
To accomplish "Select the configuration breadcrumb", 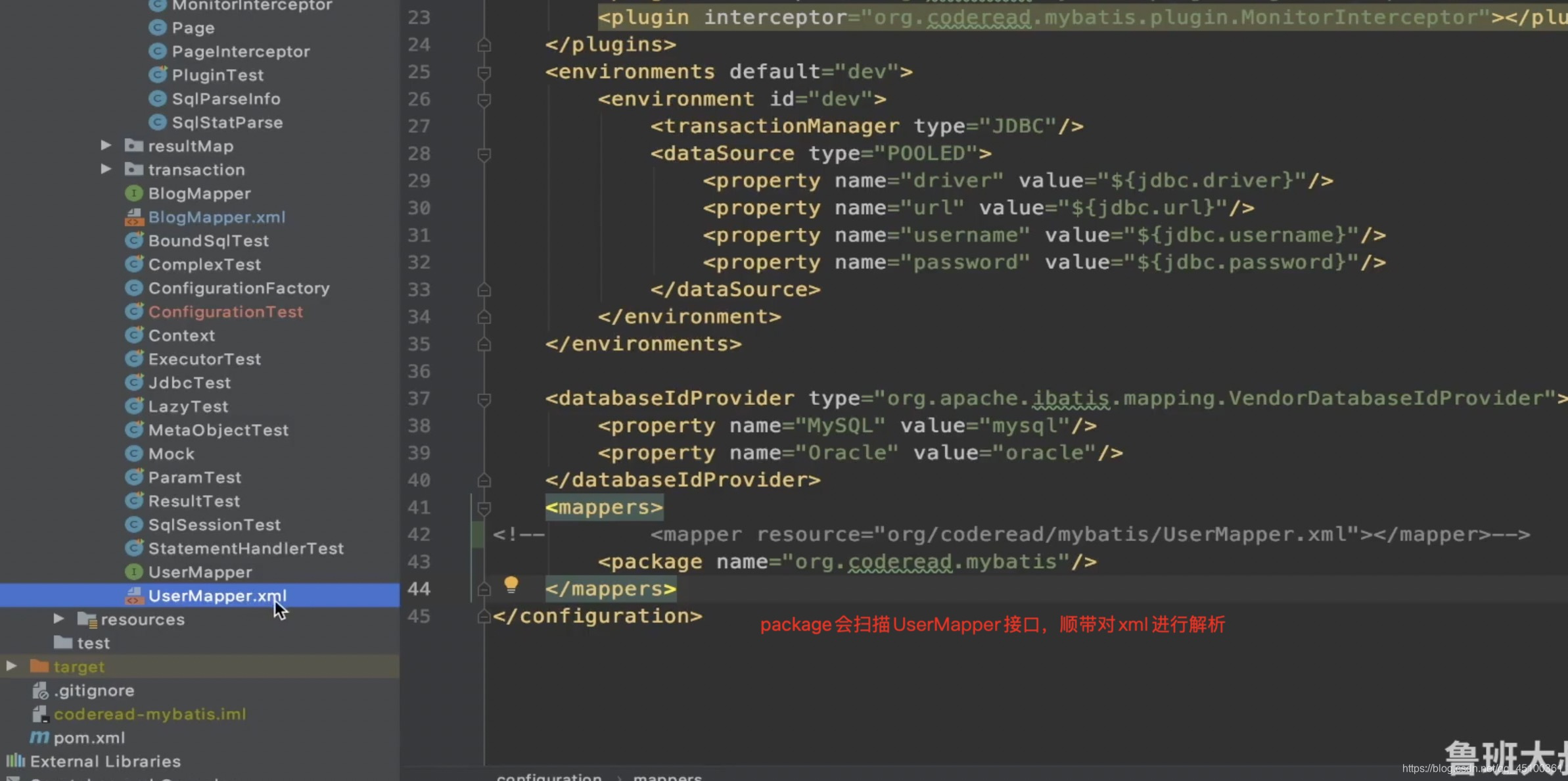I will (x=549, y=776).
